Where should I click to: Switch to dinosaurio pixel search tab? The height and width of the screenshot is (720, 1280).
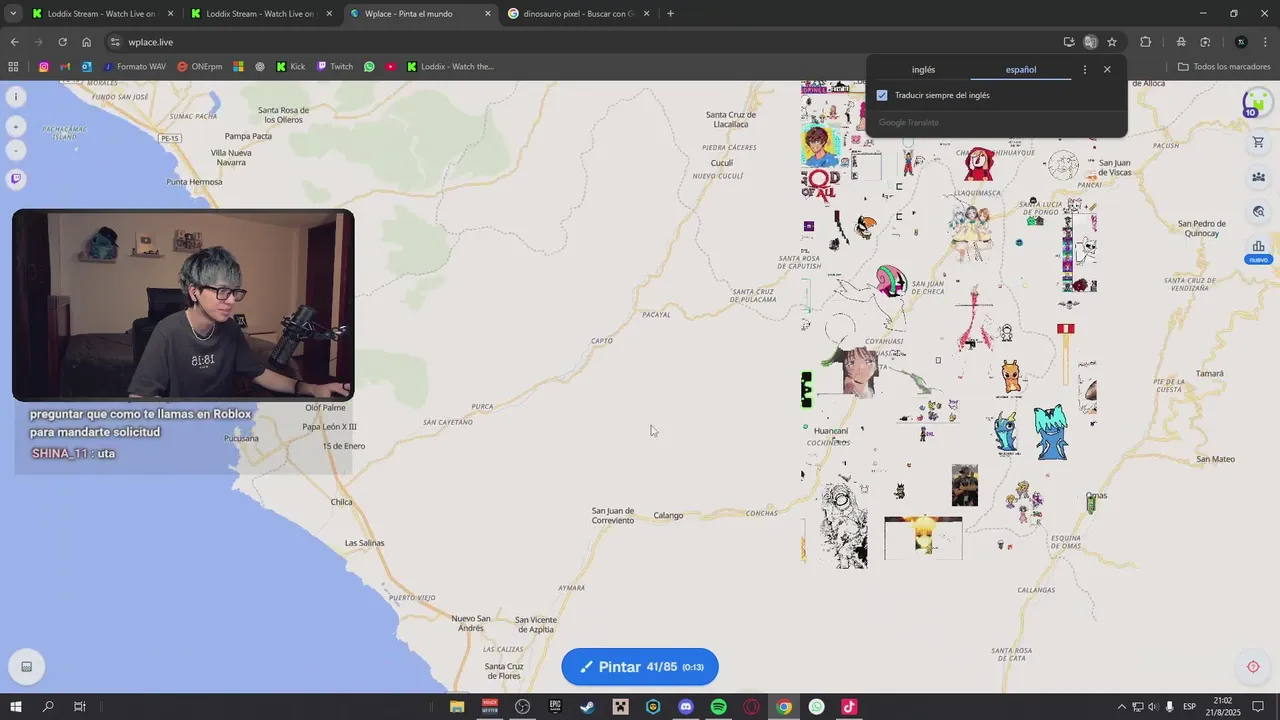(x=580, y=14)
